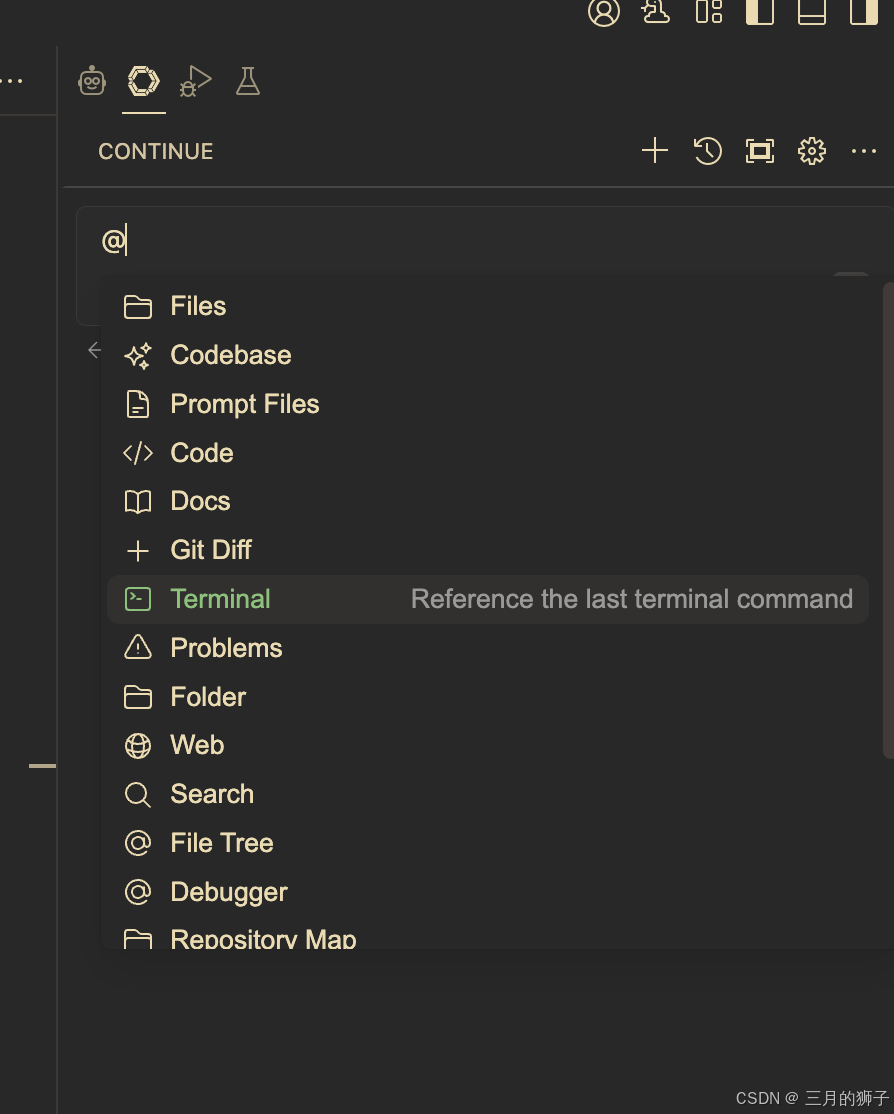Select Codebase from the context list

[230, 355]
